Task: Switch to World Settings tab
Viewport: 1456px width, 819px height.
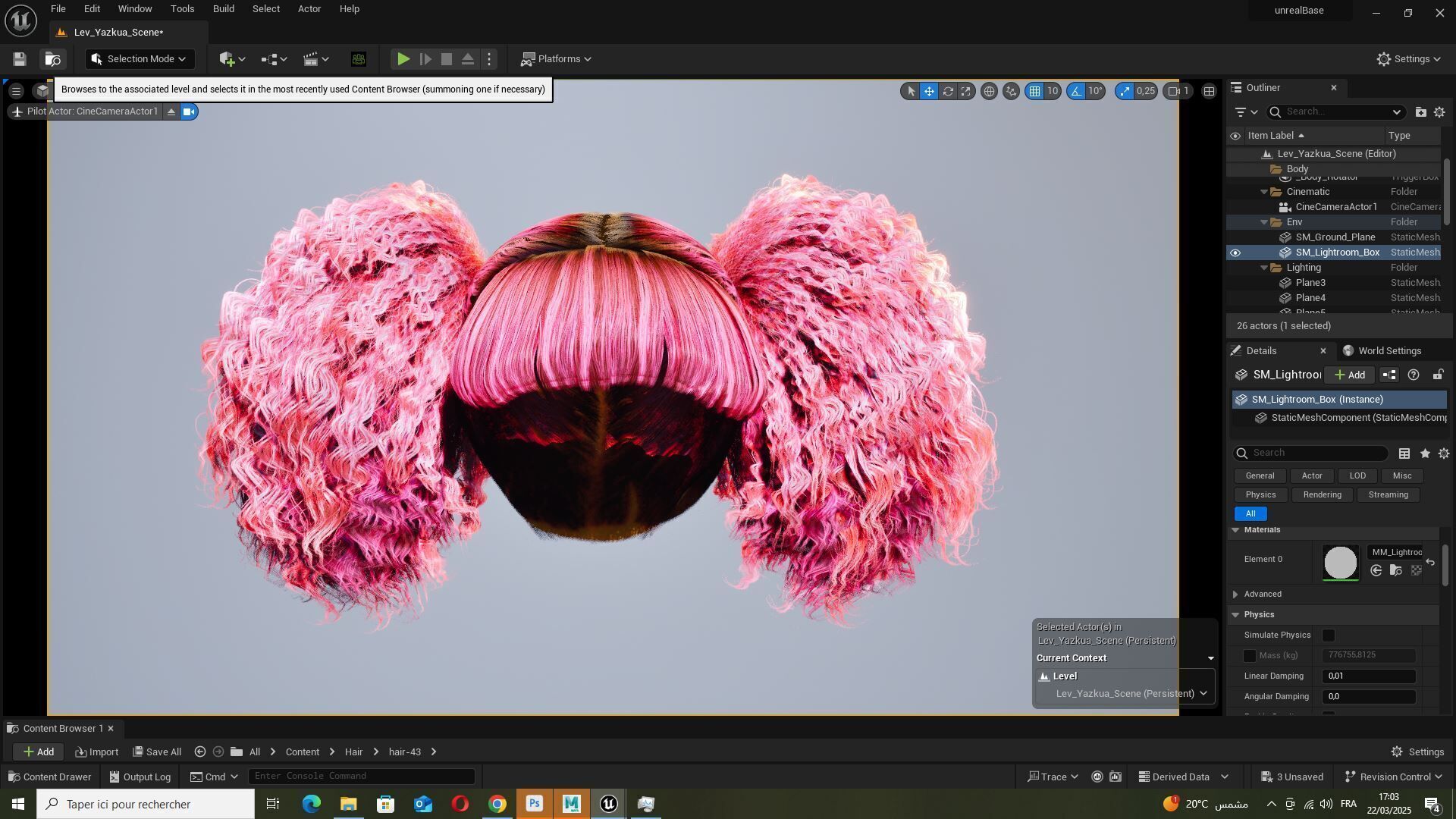Action: coord(1382,351)
